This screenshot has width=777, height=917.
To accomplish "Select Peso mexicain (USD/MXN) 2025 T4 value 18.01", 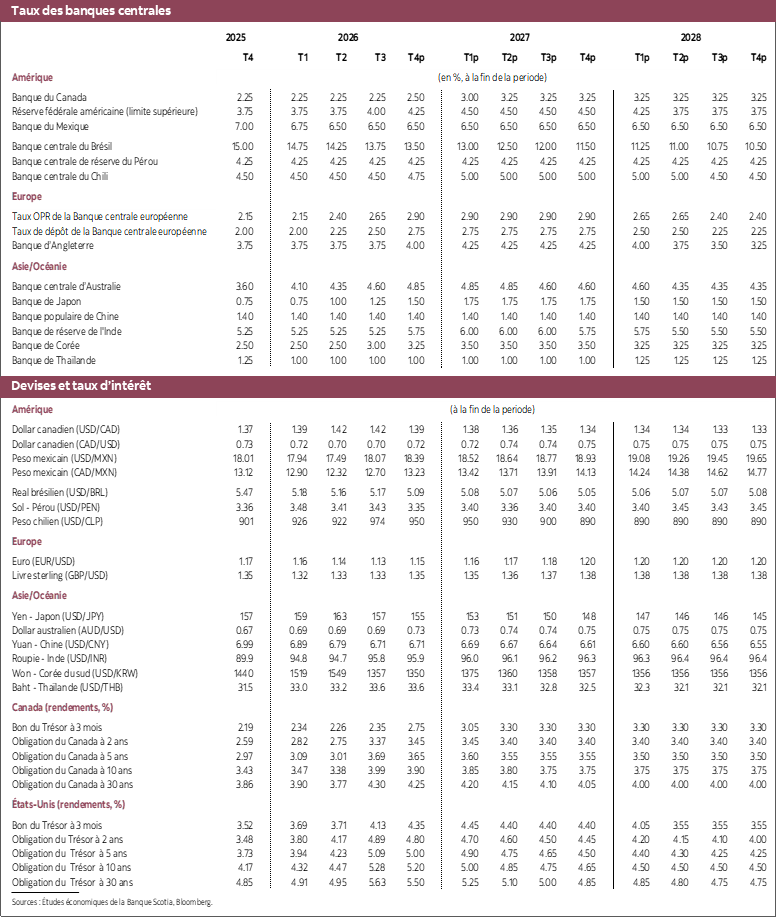I will [x=243, y=458].
